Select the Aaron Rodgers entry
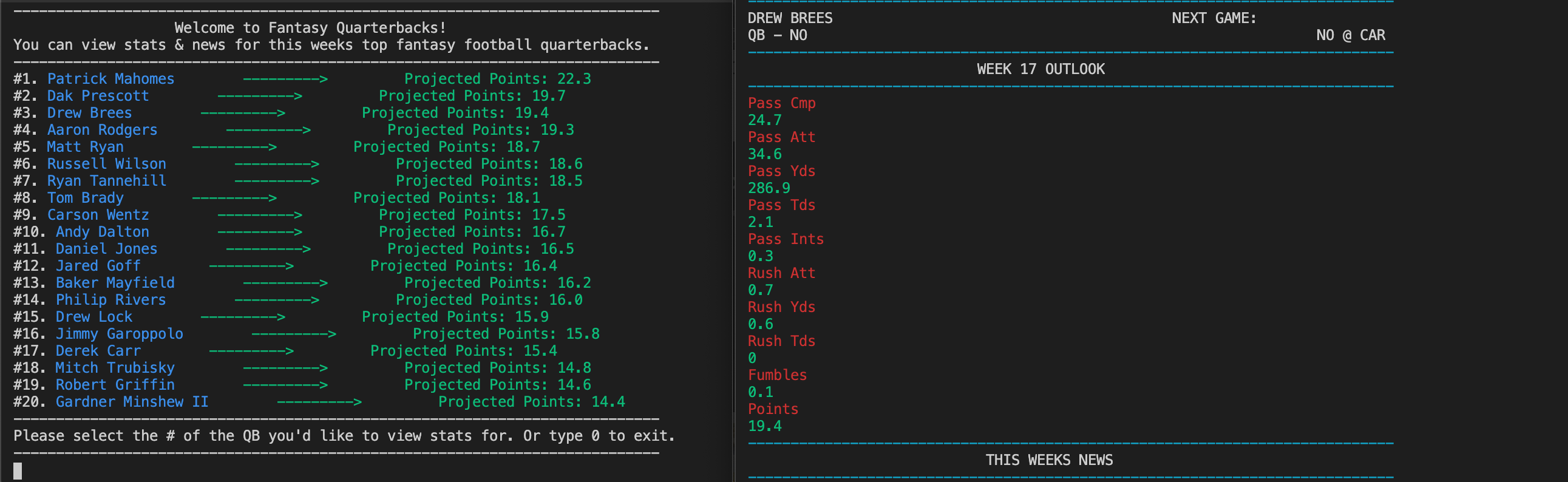The height and width of the screenshot is (482, 1568). (101, 131)
